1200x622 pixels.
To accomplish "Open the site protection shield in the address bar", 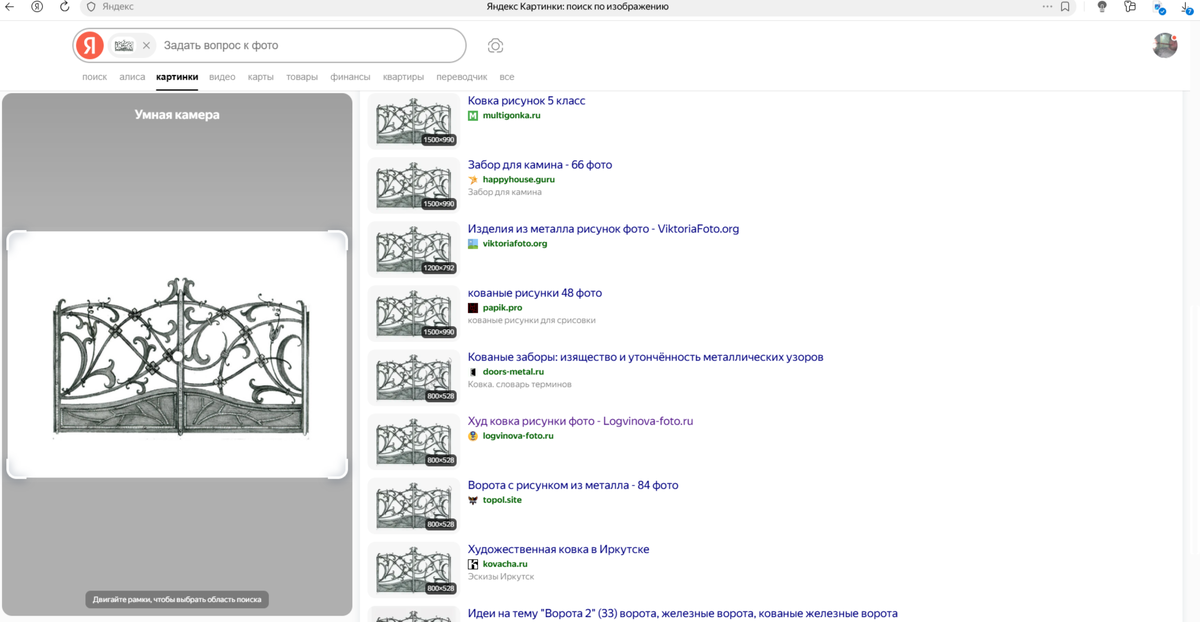I will click(x=91, y=6).
